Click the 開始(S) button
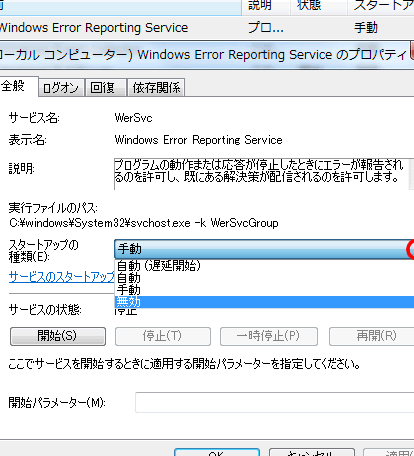 click(58, 336)
